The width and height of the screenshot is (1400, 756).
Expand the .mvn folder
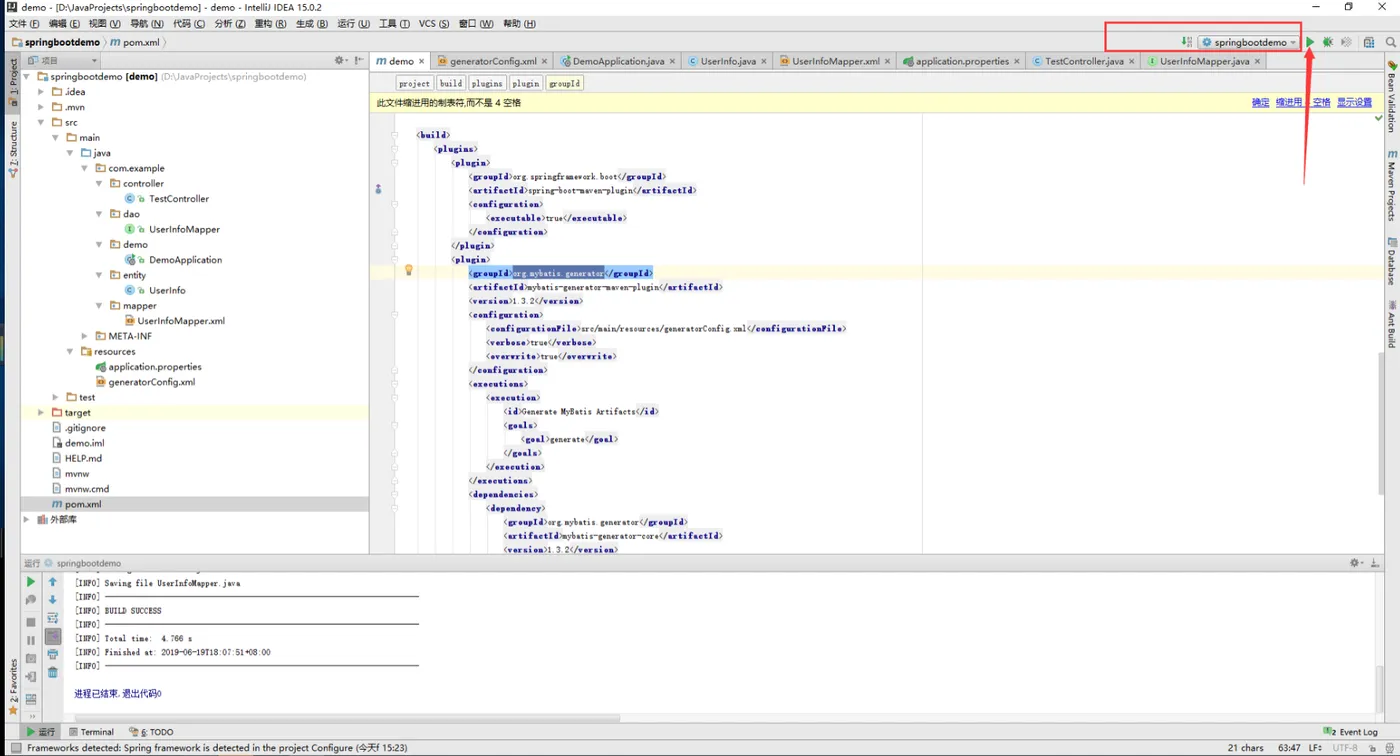pos(41,107)
